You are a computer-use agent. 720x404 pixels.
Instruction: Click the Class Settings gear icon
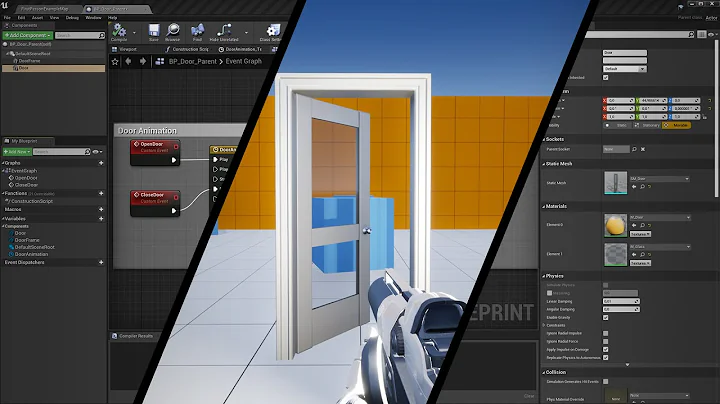pos(273,30)
